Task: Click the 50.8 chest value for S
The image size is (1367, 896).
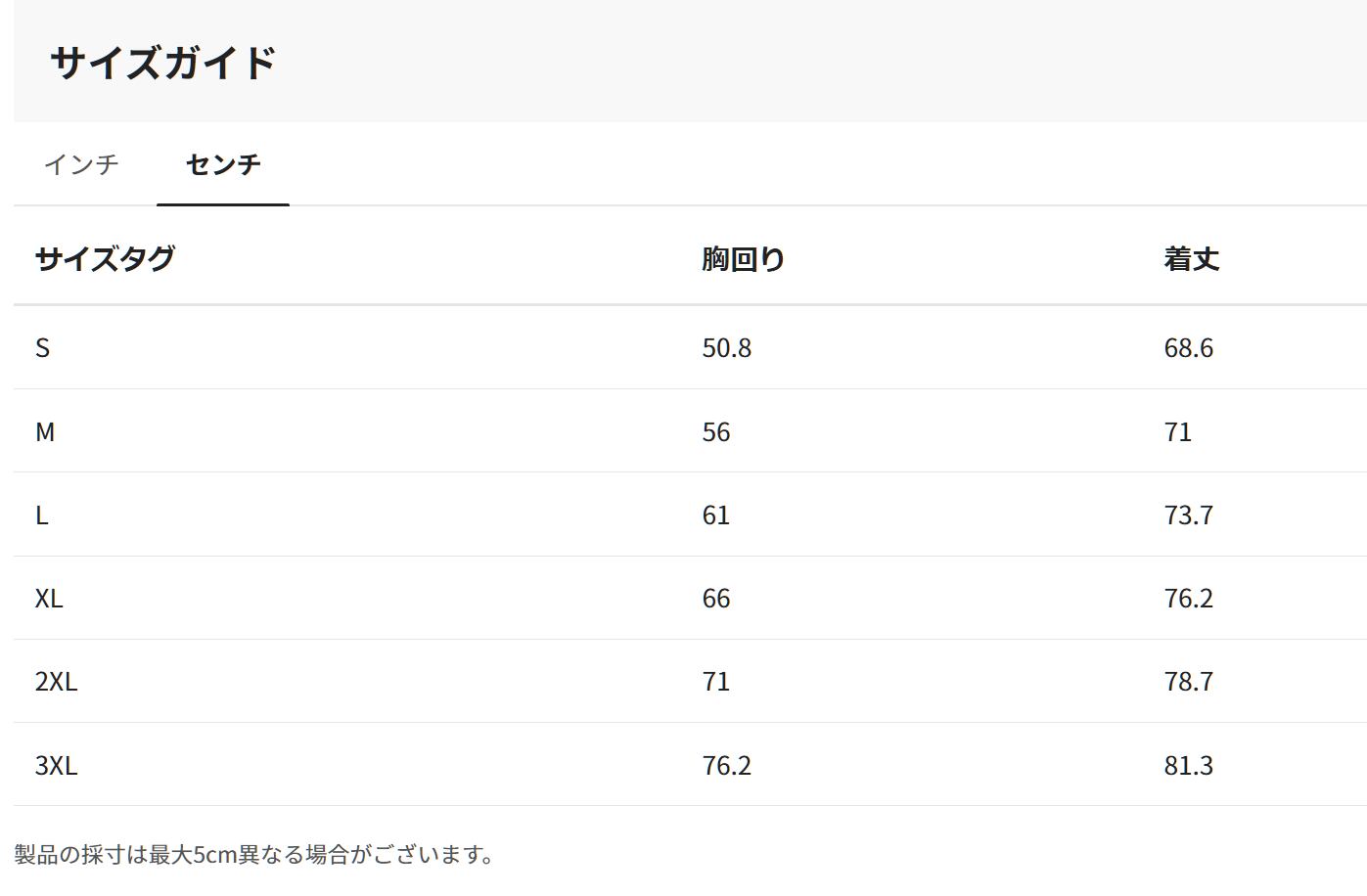Action: [726, 348]
